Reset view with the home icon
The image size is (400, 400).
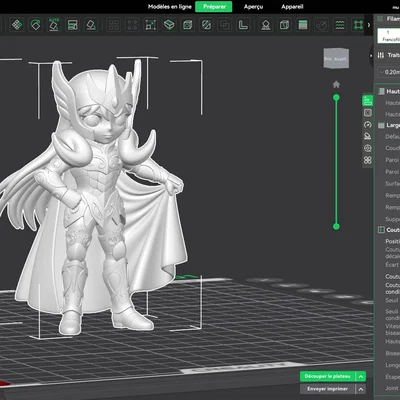coord(336,85)
